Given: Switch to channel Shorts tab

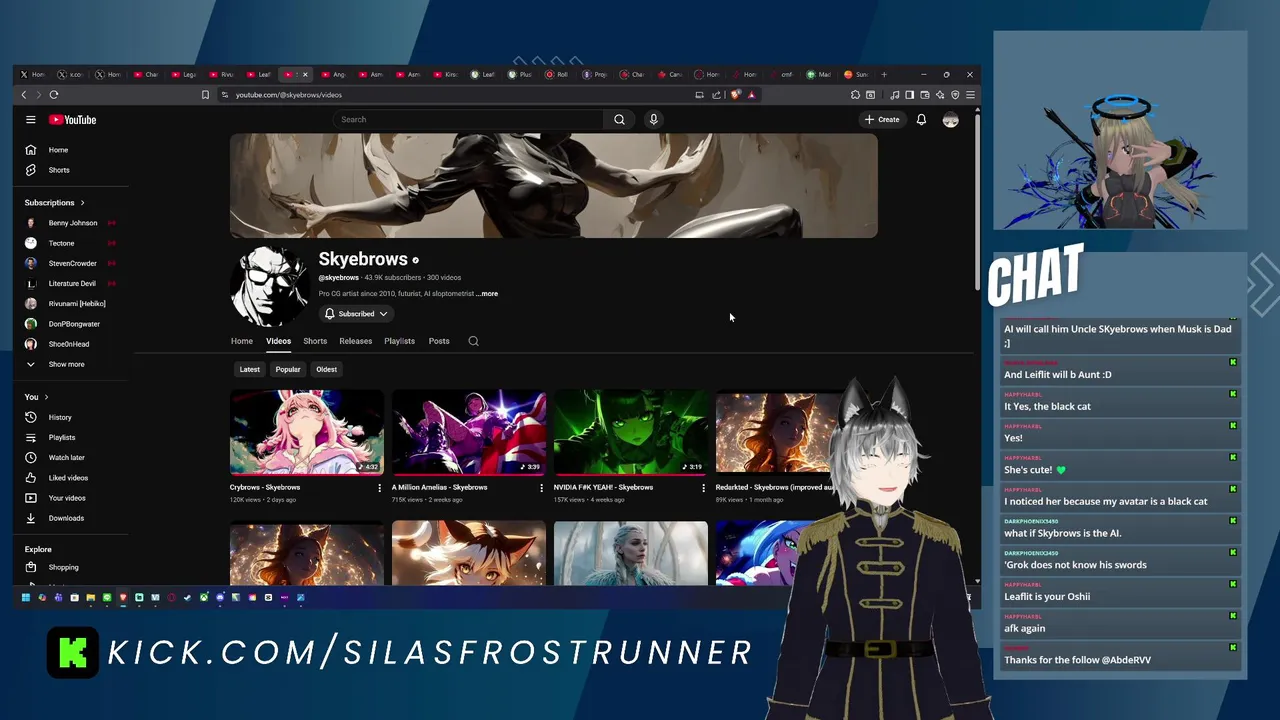Looking at the screenshot, I should tap(315, 341).
